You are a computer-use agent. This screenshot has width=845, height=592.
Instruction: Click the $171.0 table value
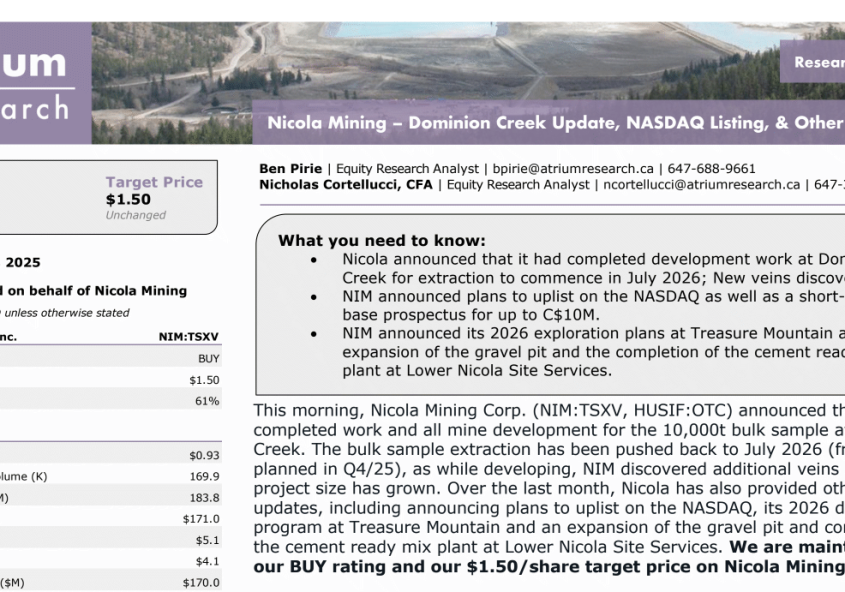coord(201,519)
